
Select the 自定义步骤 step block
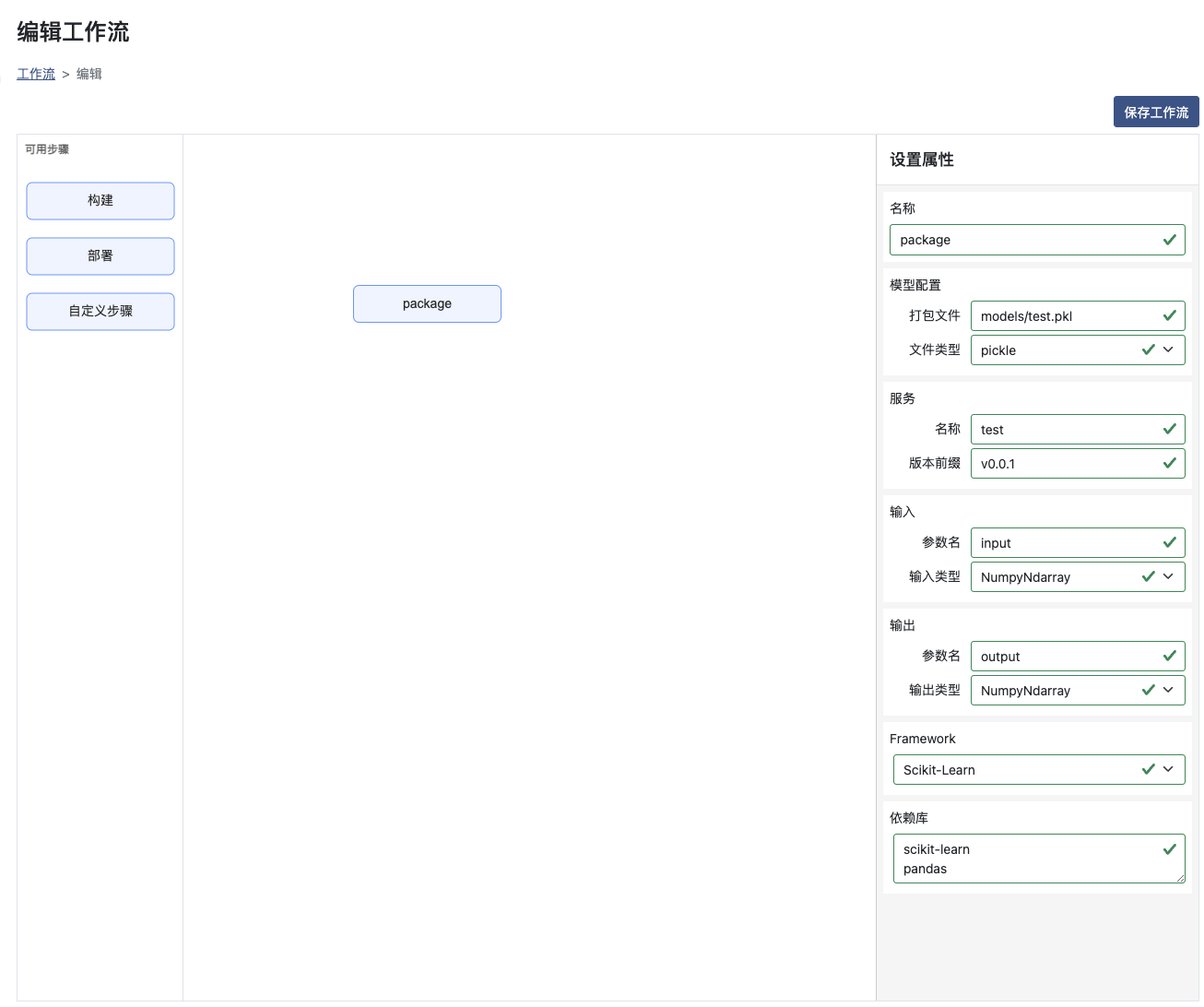100,312
